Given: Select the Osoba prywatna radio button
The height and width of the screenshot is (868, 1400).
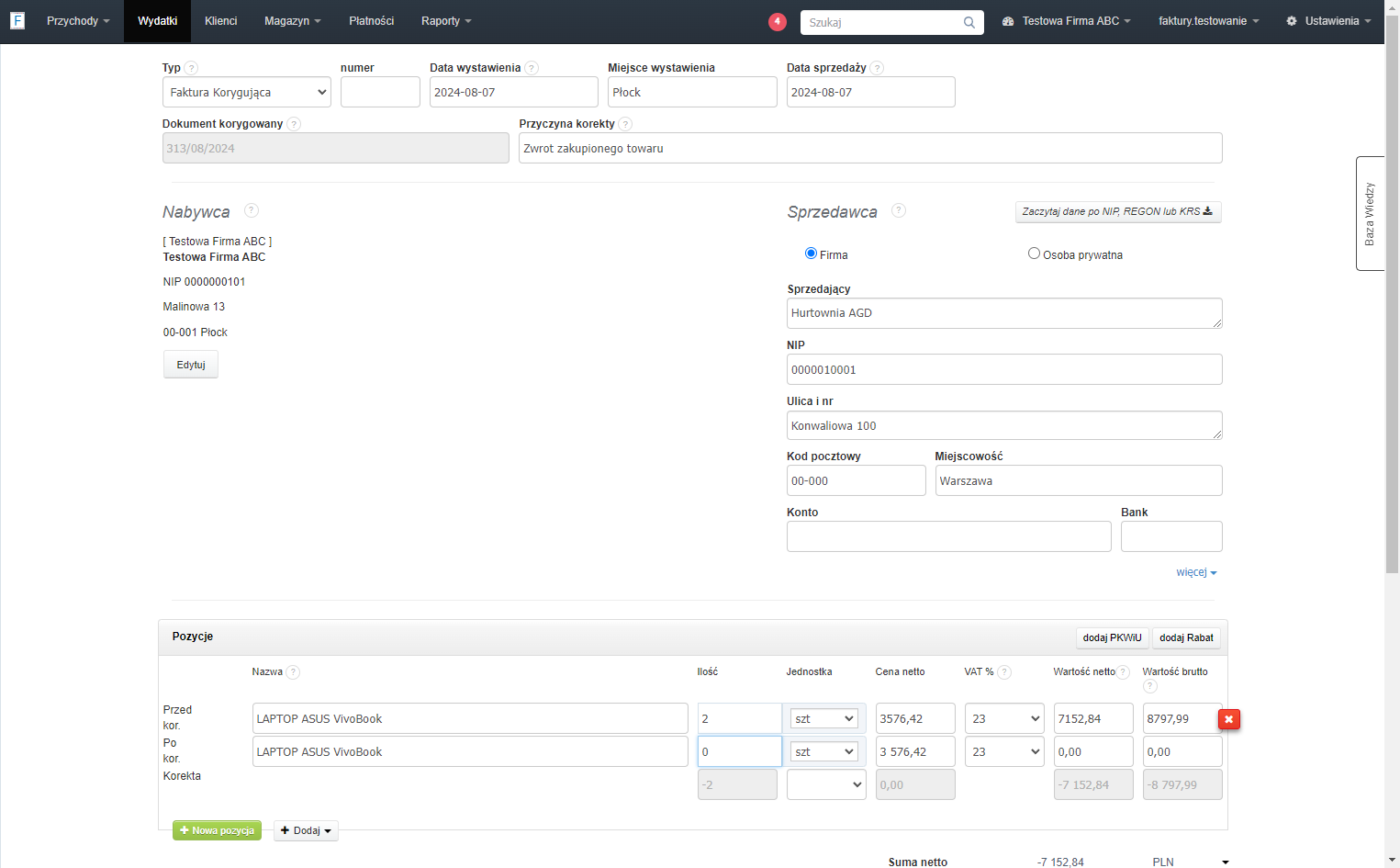Looking at the screenshot, I should click(x=1034, y=254).
